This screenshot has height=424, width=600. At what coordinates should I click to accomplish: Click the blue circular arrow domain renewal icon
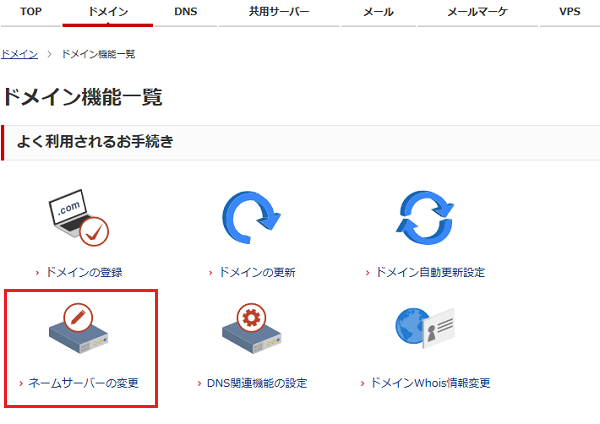pos(251,218)
